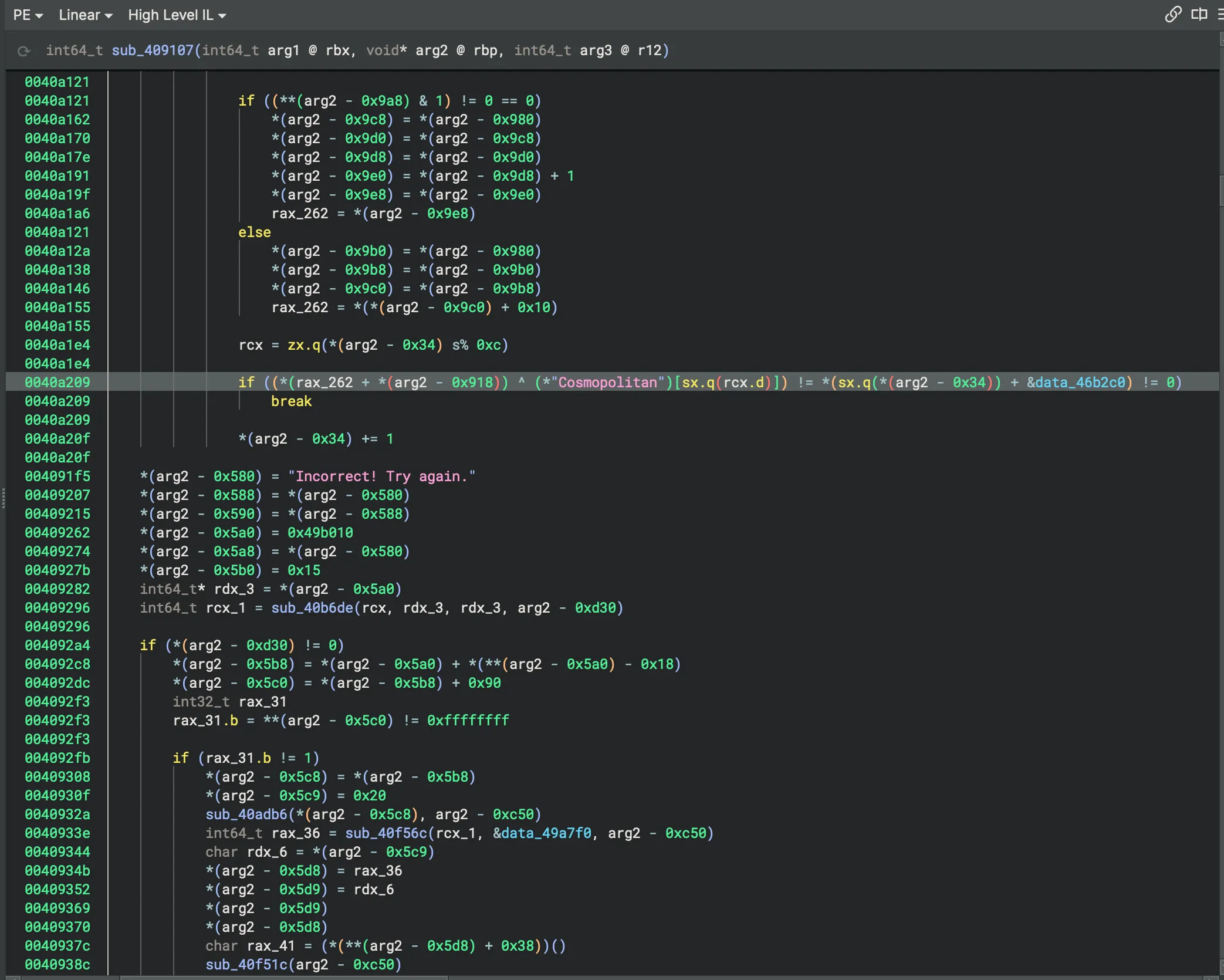Click address 0040938c in the gutter

[x=58, y=965]
